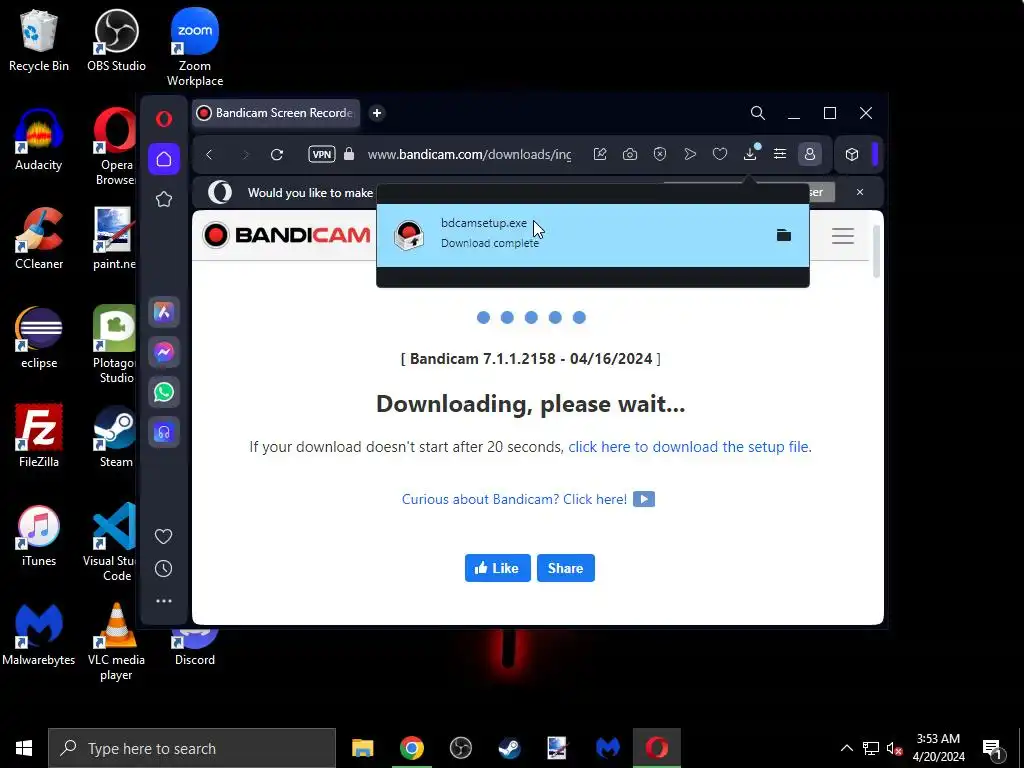
Task: Launch Aria AI icon in sidebar
Action: pyautogui.click(x=164, y=312)
